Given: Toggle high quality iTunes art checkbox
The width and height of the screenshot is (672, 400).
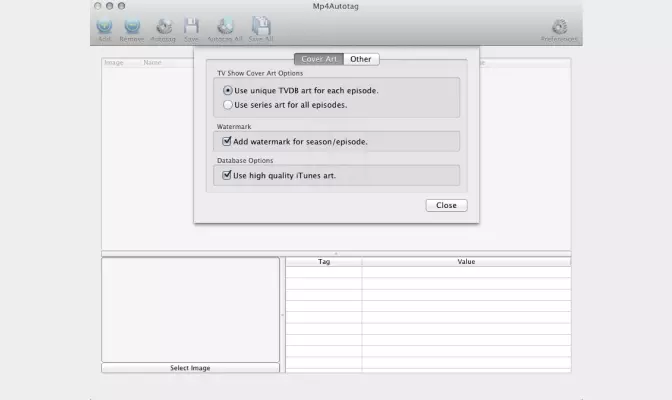Looking at the screenshot, I should (227, 175).
